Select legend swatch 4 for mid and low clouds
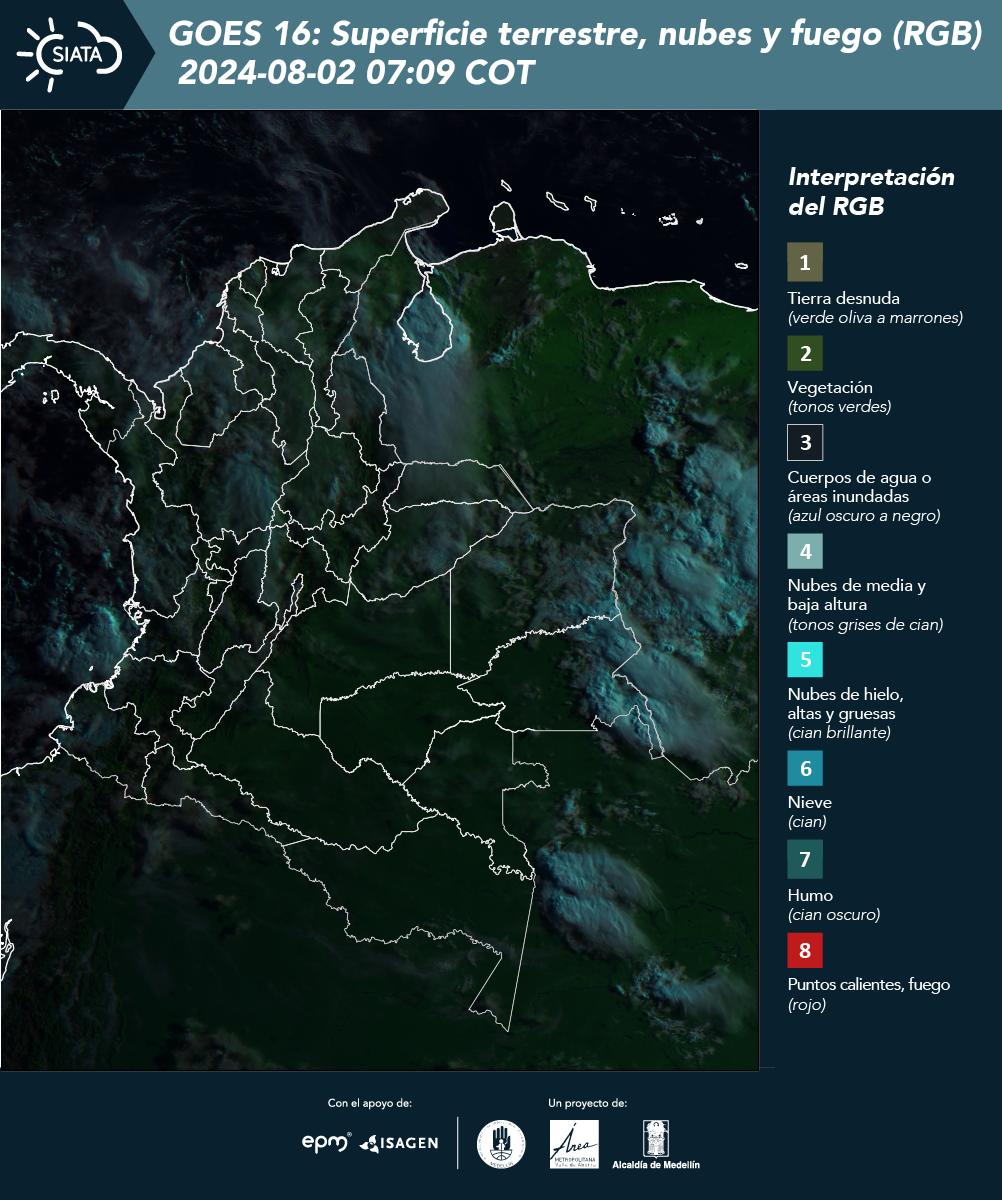The height and width of the screenshot is (1200, 1002). tap(805, 550)
